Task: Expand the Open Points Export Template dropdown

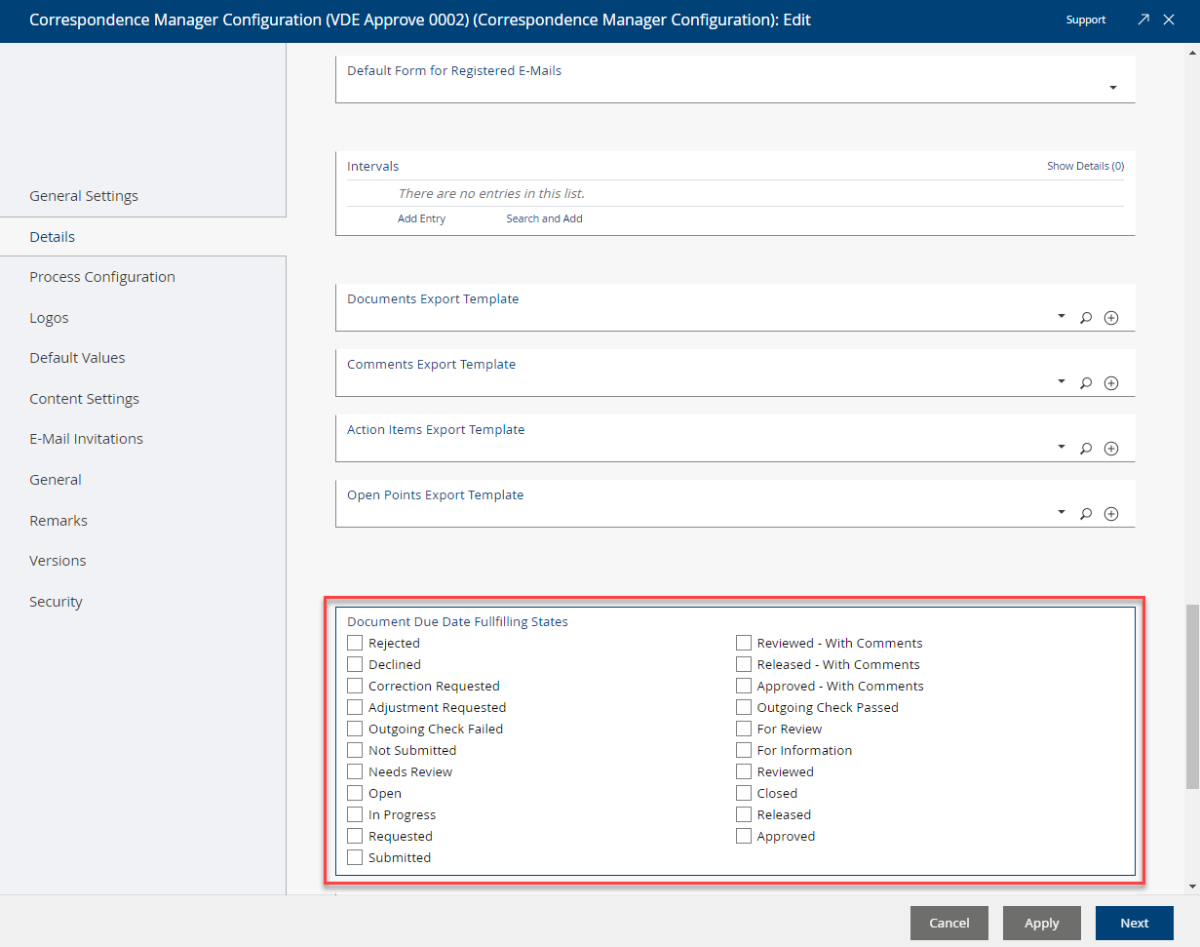Action: [x=1061, y=513]
